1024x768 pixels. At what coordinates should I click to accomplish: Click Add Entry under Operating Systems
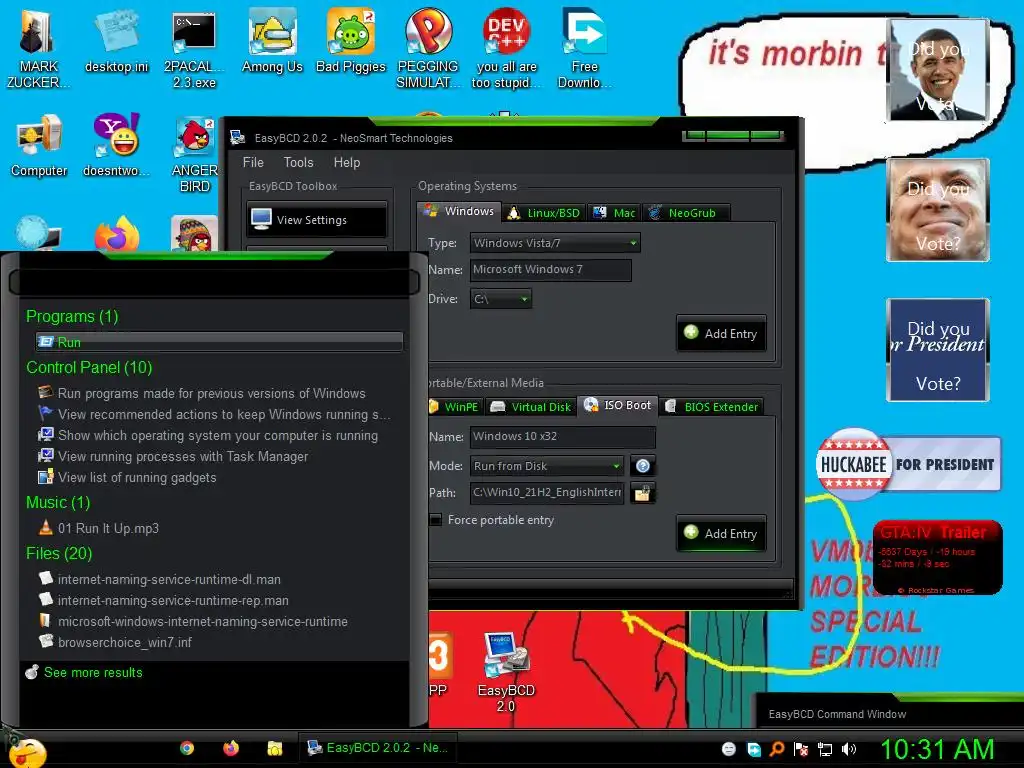[x=721, y=334]
